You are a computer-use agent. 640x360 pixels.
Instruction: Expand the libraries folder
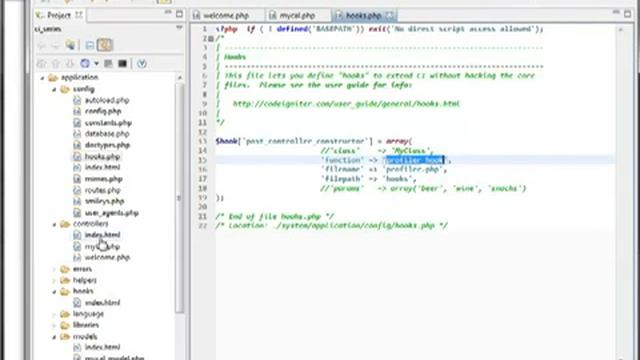point(54,326)
